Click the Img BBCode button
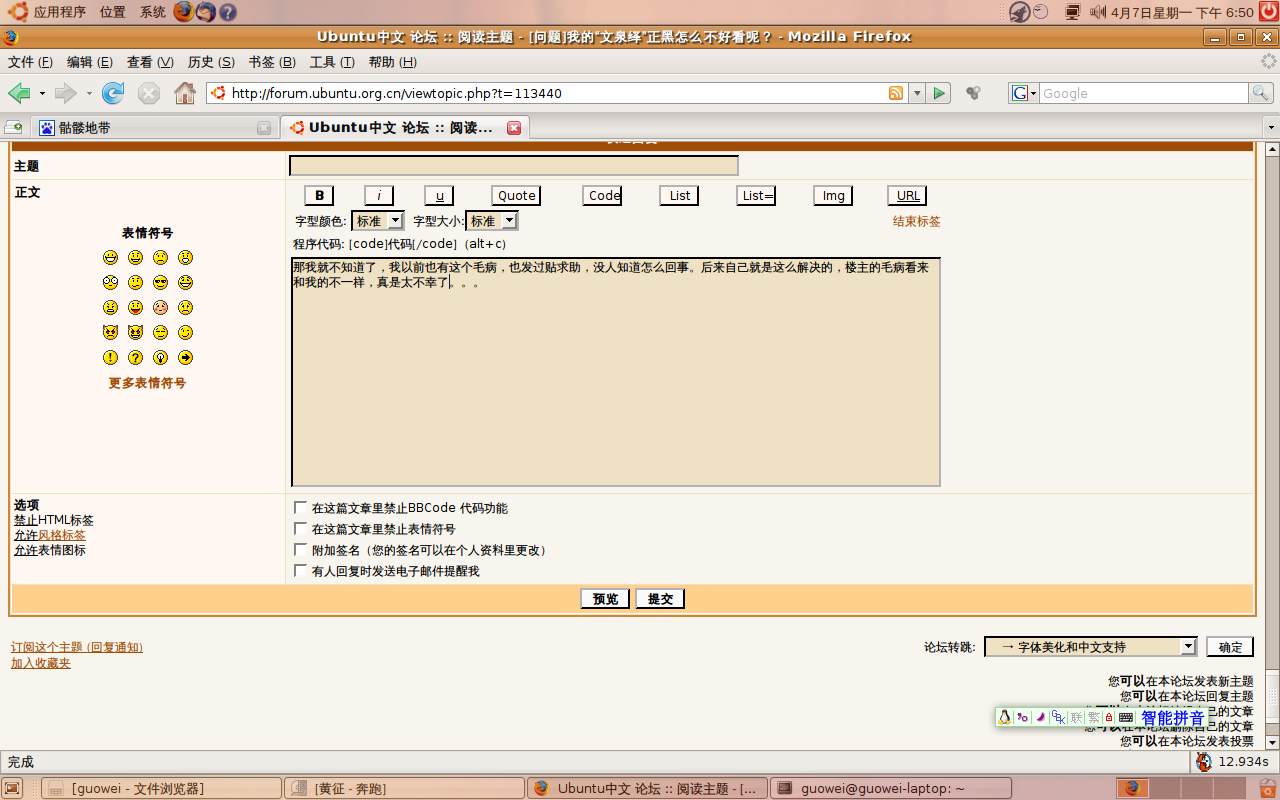The height and width of the screenshot is (800, 1280). pyautogui.click(x=833, y=196)
